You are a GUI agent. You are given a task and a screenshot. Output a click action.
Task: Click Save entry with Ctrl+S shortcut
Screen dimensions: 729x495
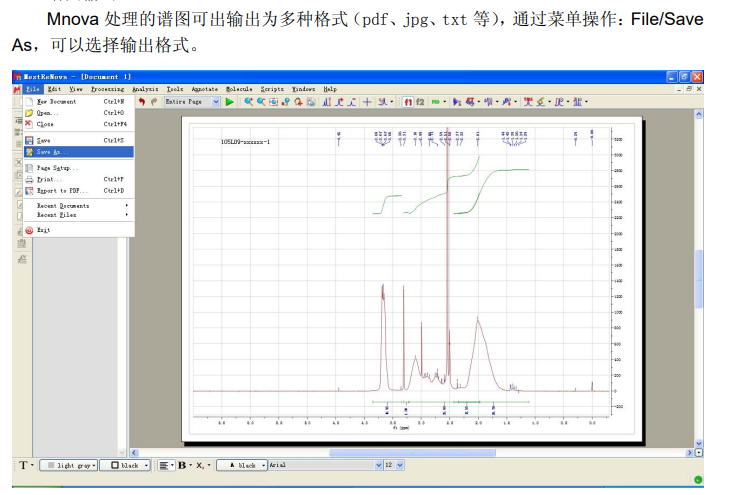click(x=79, y=140)
